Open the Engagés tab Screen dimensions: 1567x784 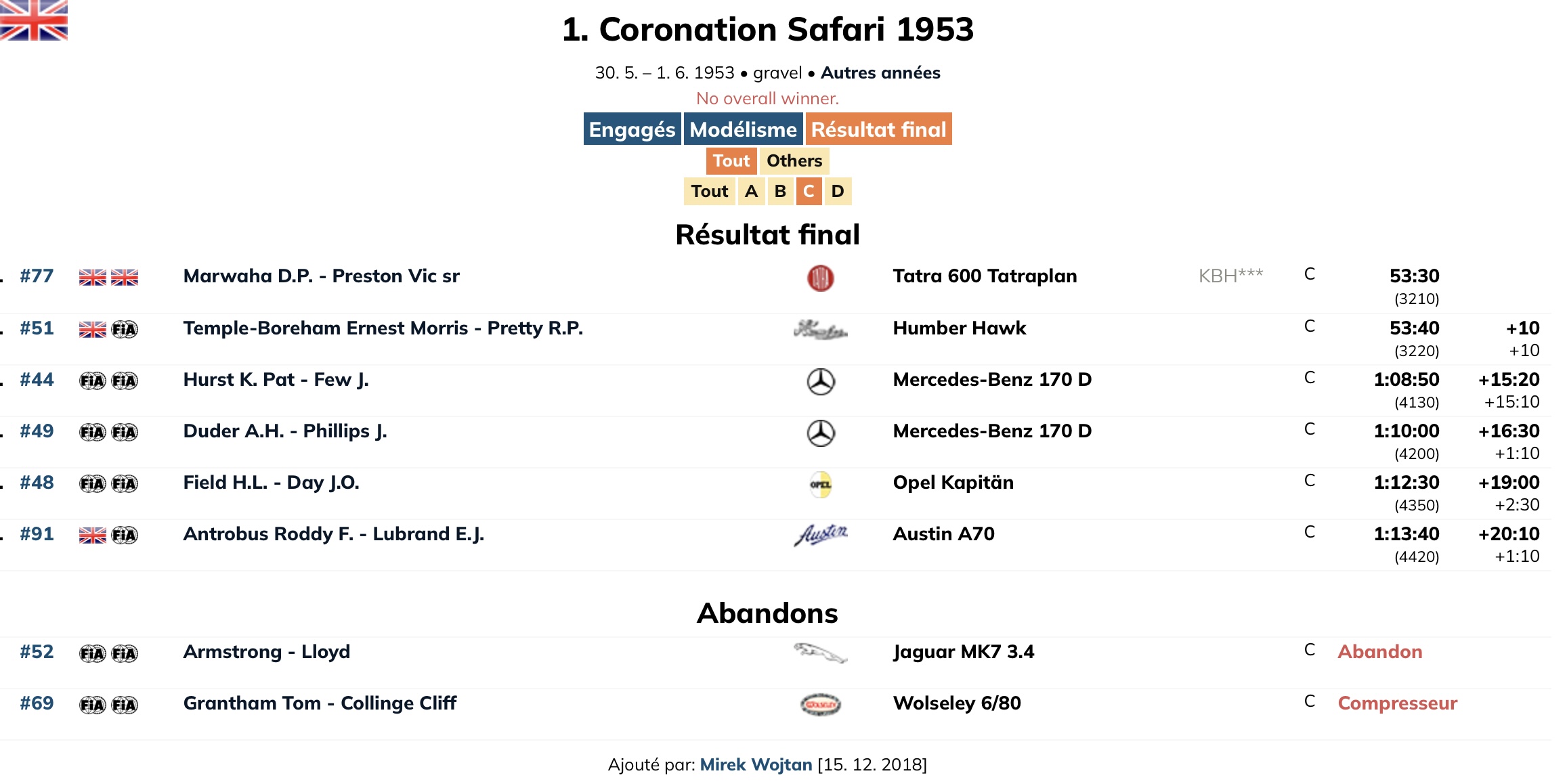click(x=632, y=129)
